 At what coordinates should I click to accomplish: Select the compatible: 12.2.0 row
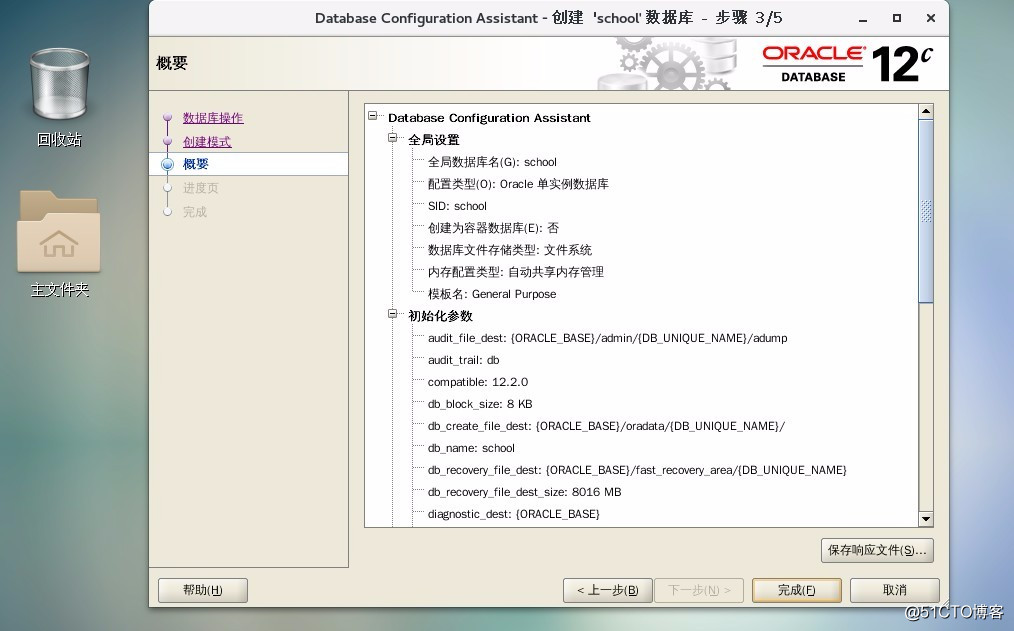click(478, 381)
